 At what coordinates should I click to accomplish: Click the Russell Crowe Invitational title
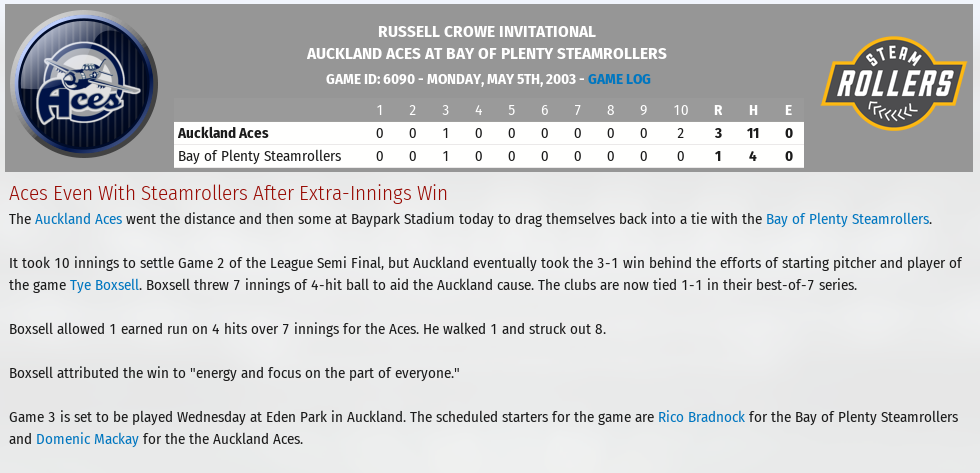pos(486,32)
